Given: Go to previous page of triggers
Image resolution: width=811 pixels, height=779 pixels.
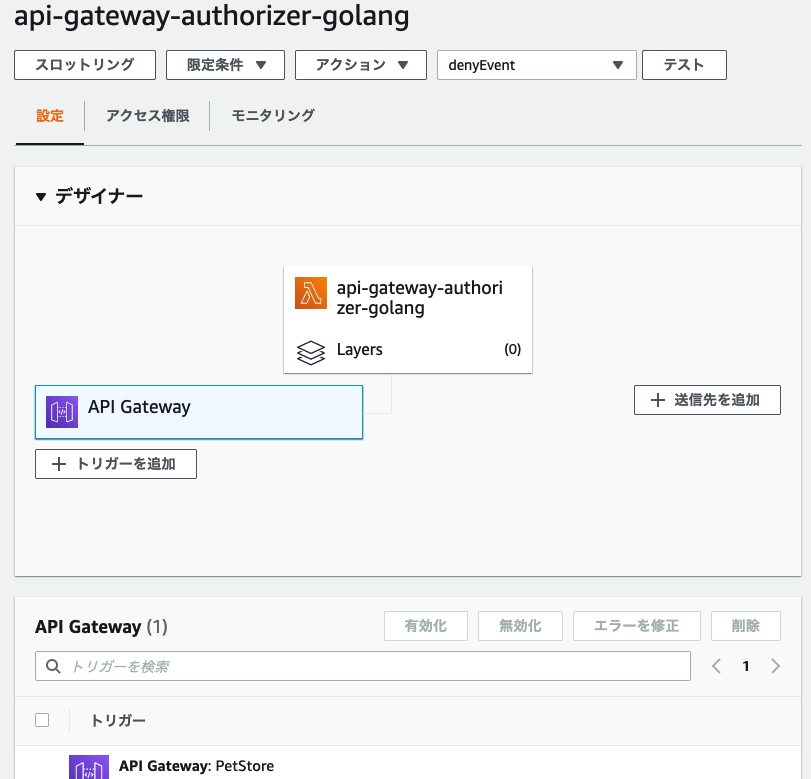Looking at the screenshot, I should (716, 666).
